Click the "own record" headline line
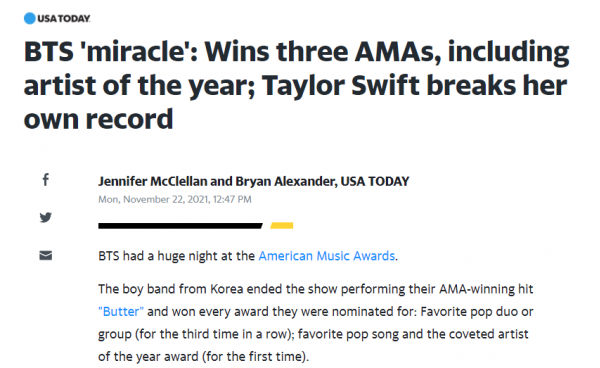This screenshot has height=368, width=600. tap(98, 119)
